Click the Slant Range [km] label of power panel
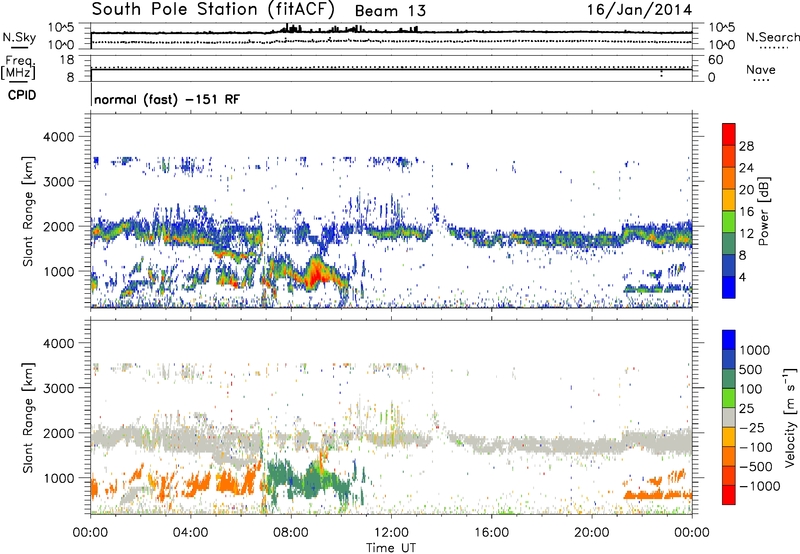 (x=28, y=211)
